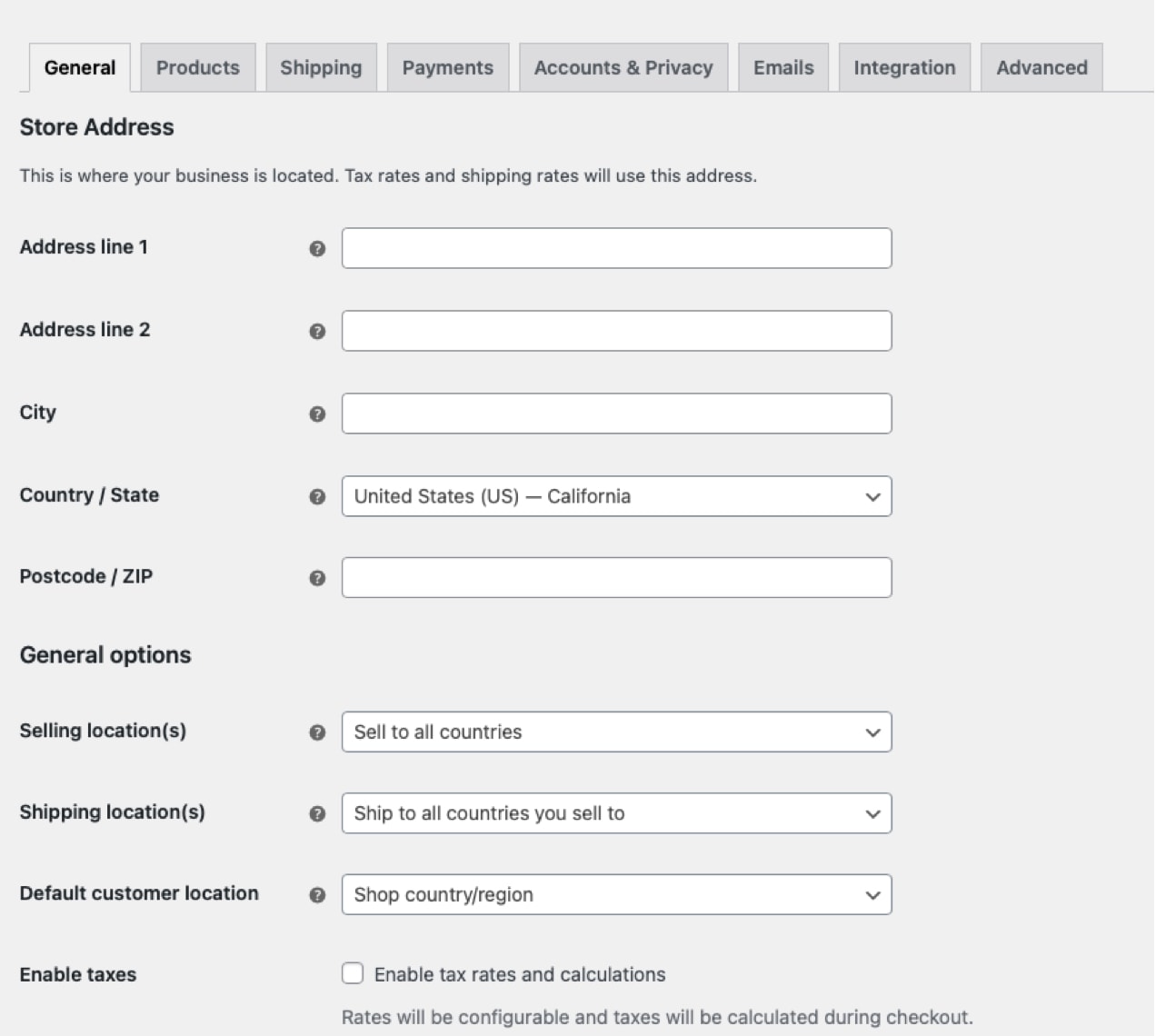Click the Shipping location(s) help icon
The image size is (1156, 1036).
tap(316, 814)
